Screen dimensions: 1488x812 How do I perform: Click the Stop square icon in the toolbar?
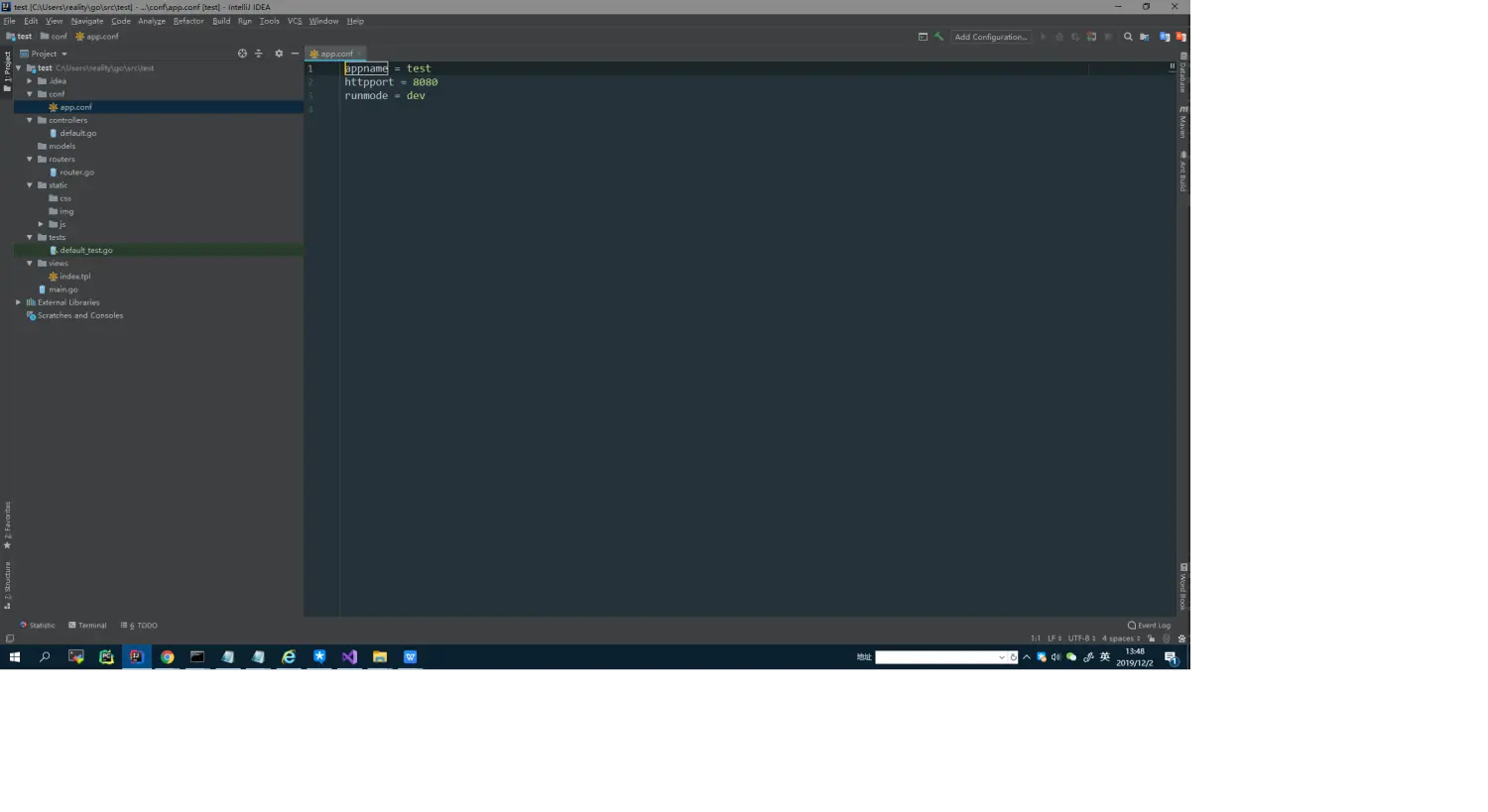(1108, 37)
